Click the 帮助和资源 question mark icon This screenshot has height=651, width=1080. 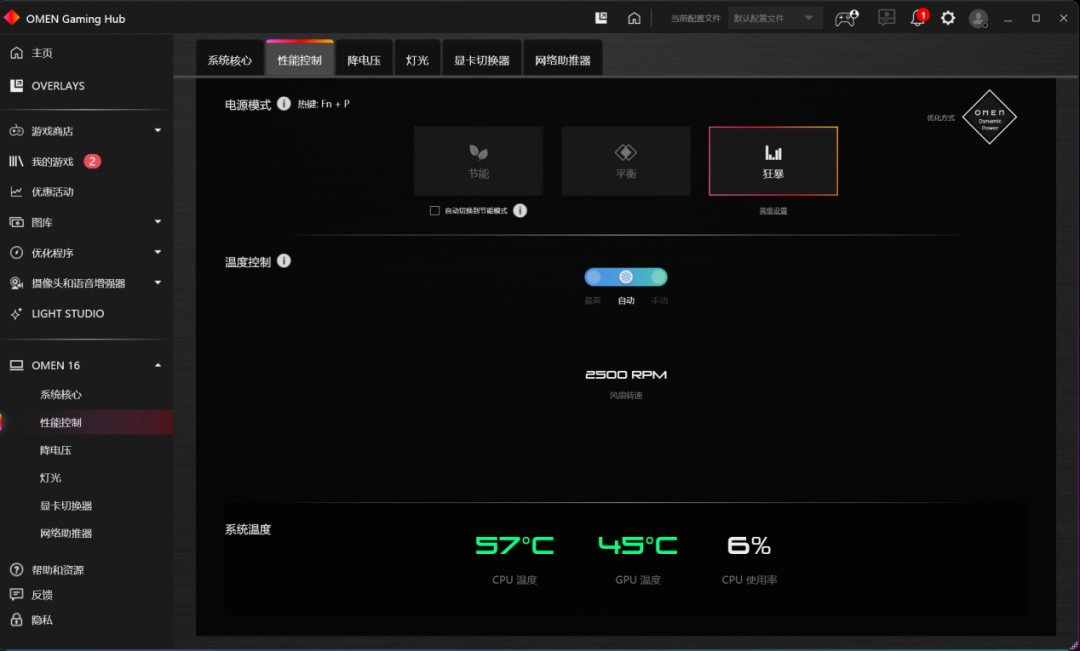pyautogui.click(x=17, y=570)
